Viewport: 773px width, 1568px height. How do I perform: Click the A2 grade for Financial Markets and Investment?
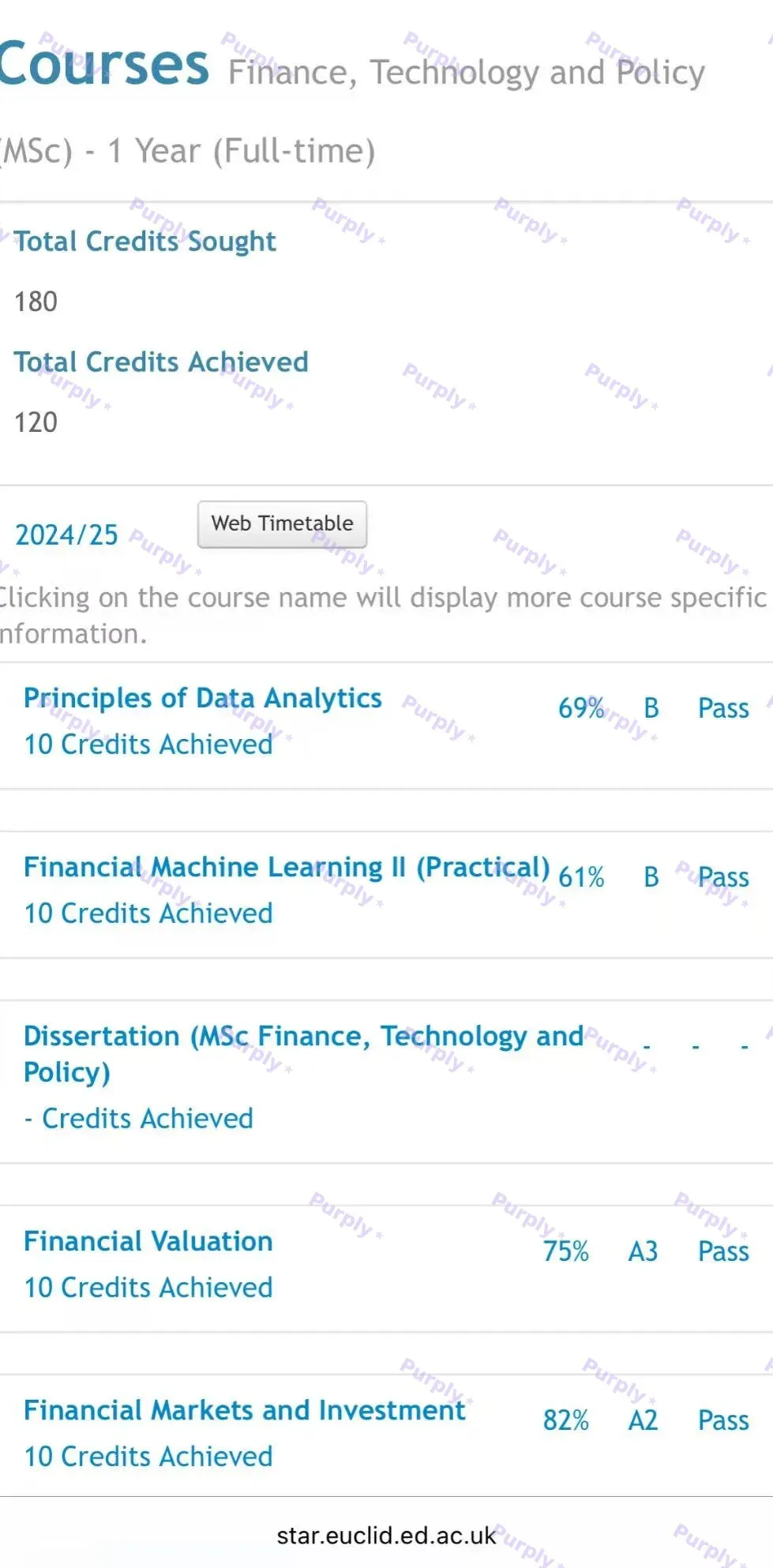coord(641,1420)
